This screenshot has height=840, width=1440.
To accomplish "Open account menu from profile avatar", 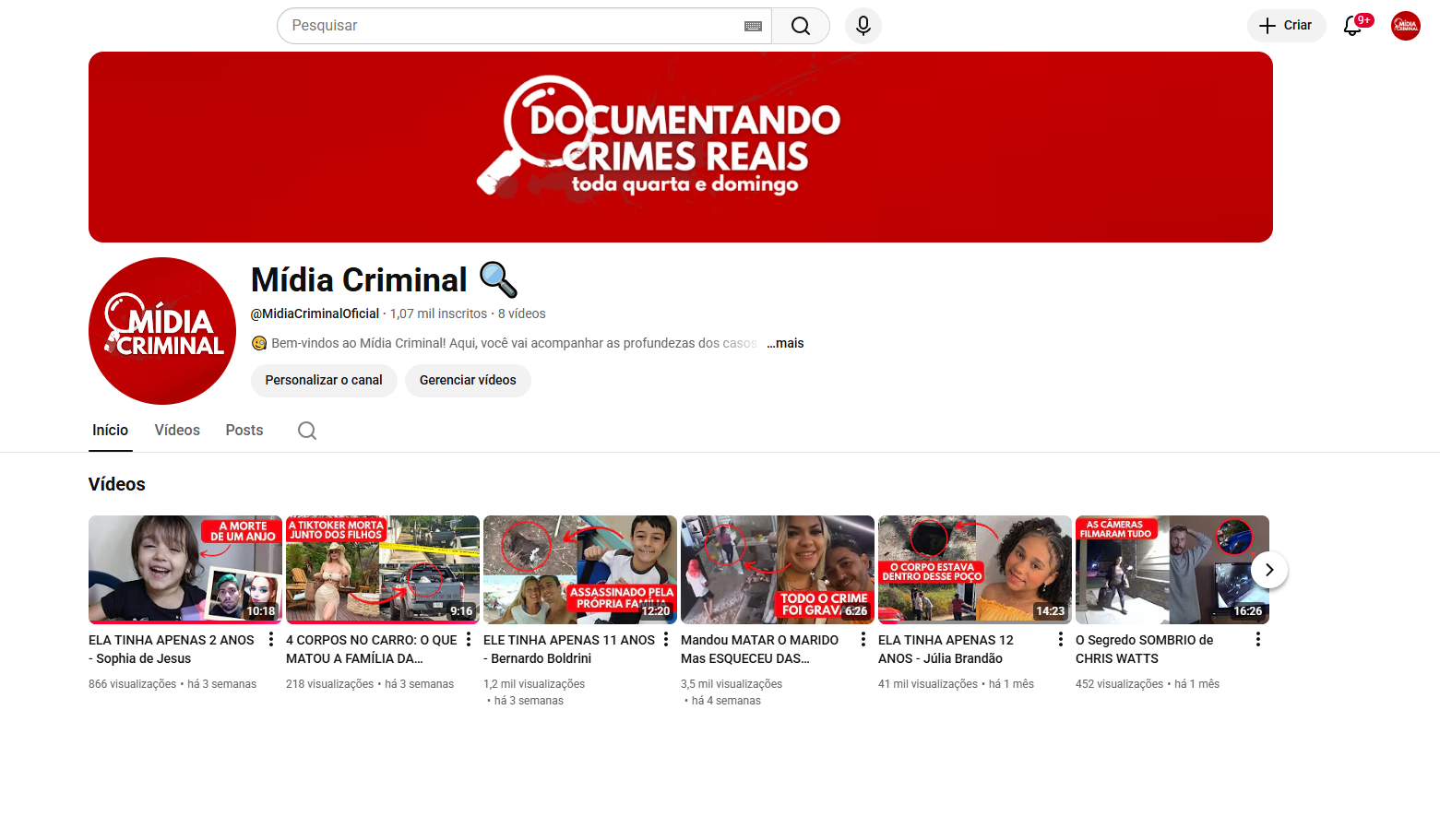I will coord(1406,26).
